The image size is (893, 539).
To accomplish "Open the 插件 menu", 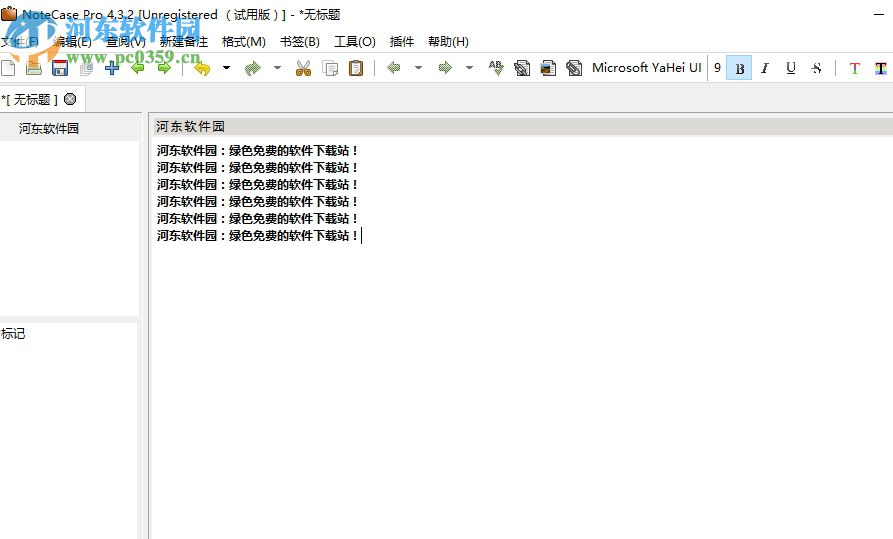I will pos(402,42).
